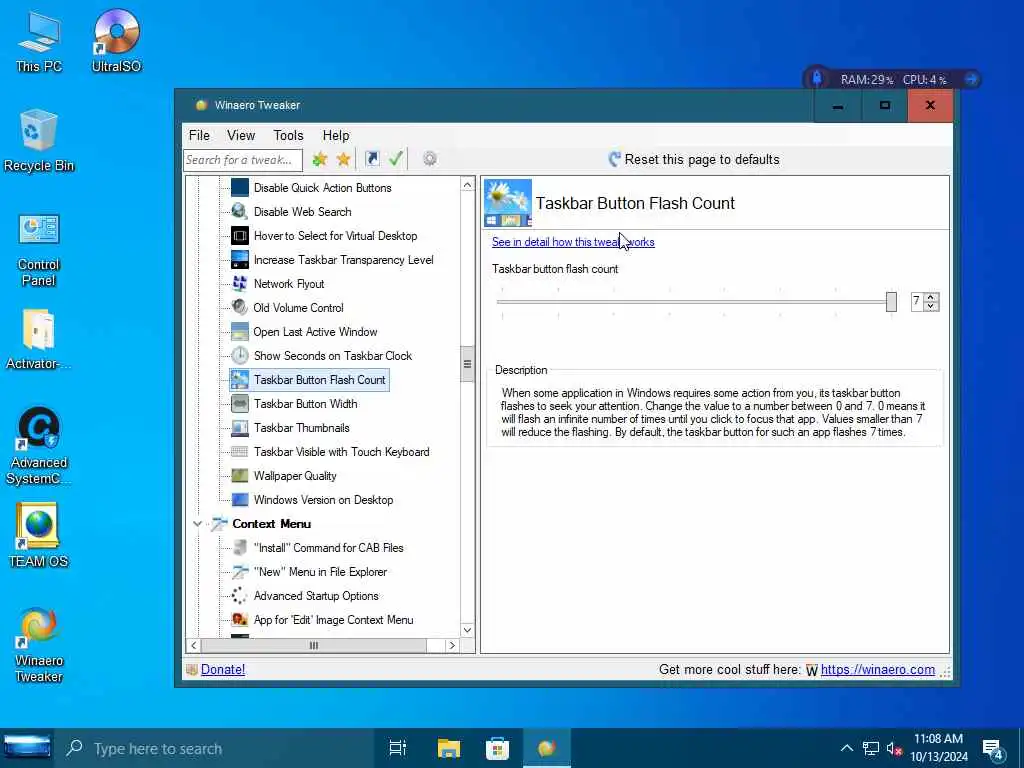This screenshot has height=768, width=1024.
Task: Select the TEAM OS desktop icon
Action: [39, 536]
